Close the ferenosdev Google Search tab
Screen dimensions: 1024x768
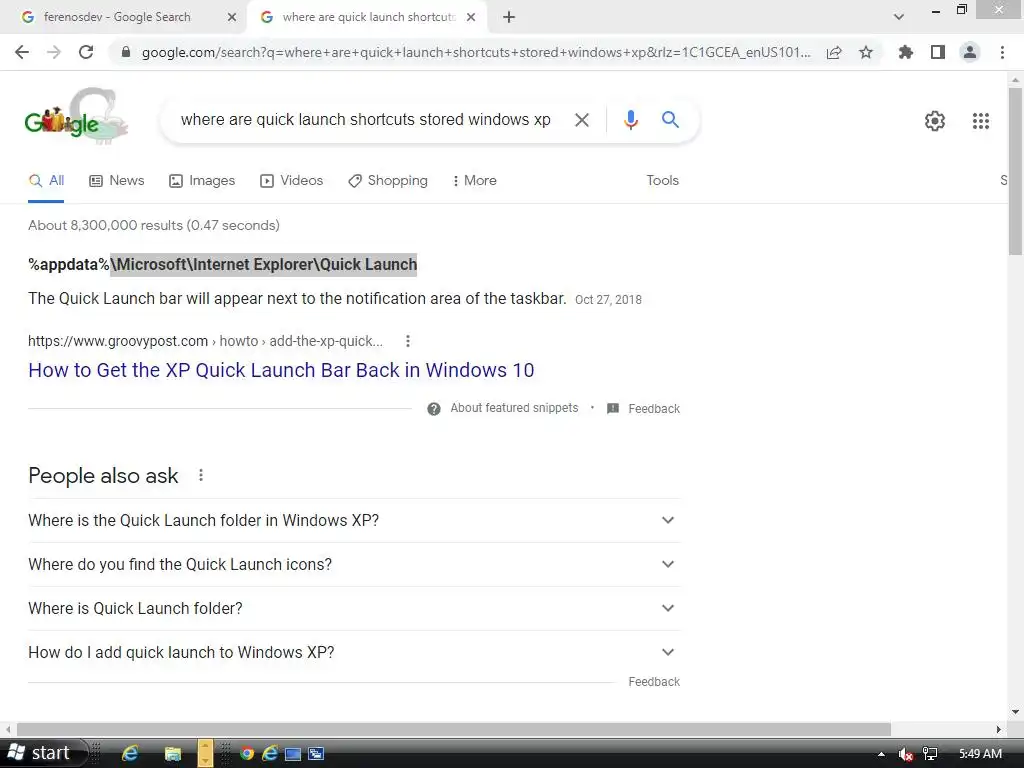[x=231, y=18]
